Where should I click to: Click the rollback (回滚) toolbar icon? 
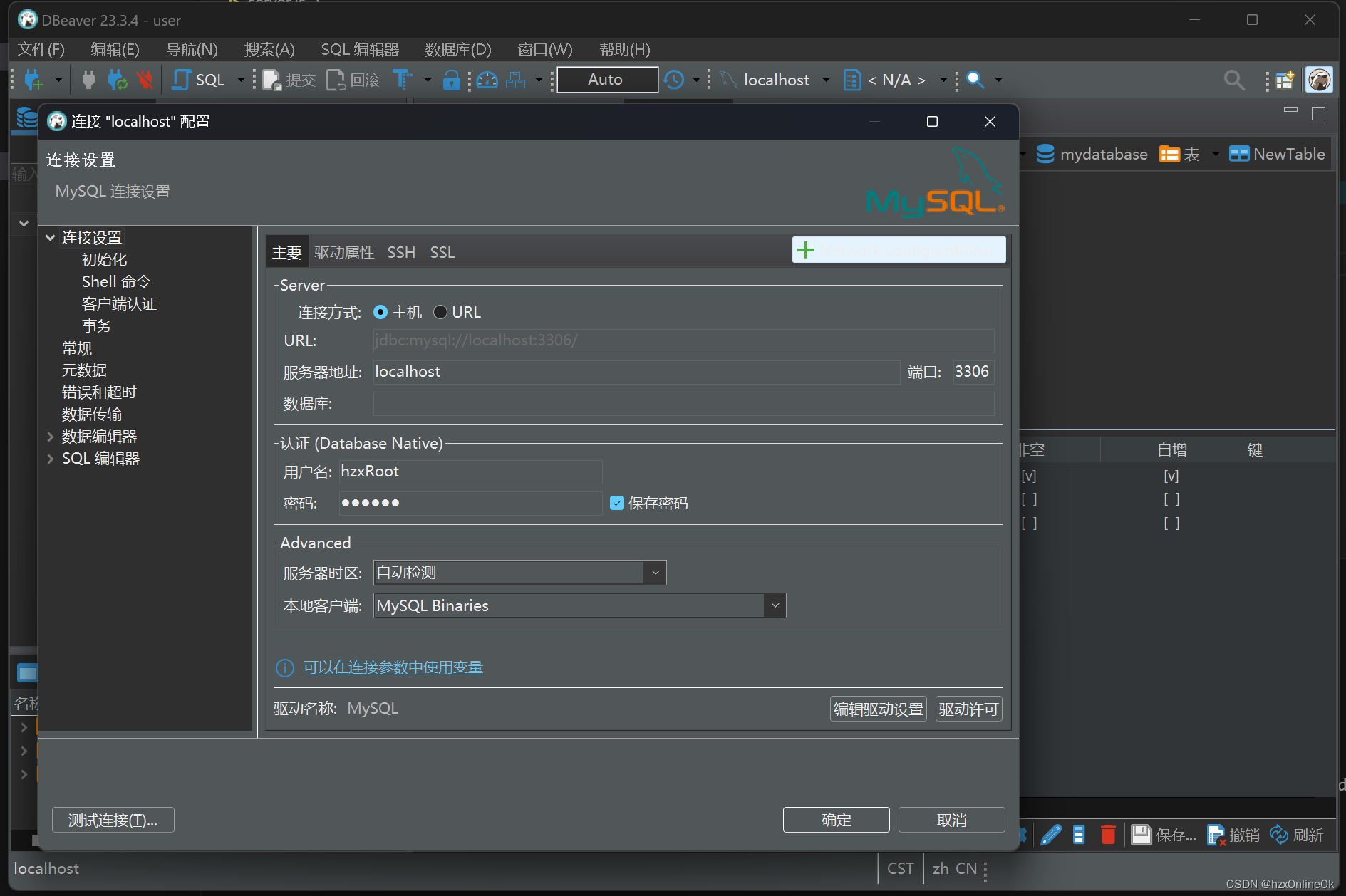coord(336,80)
